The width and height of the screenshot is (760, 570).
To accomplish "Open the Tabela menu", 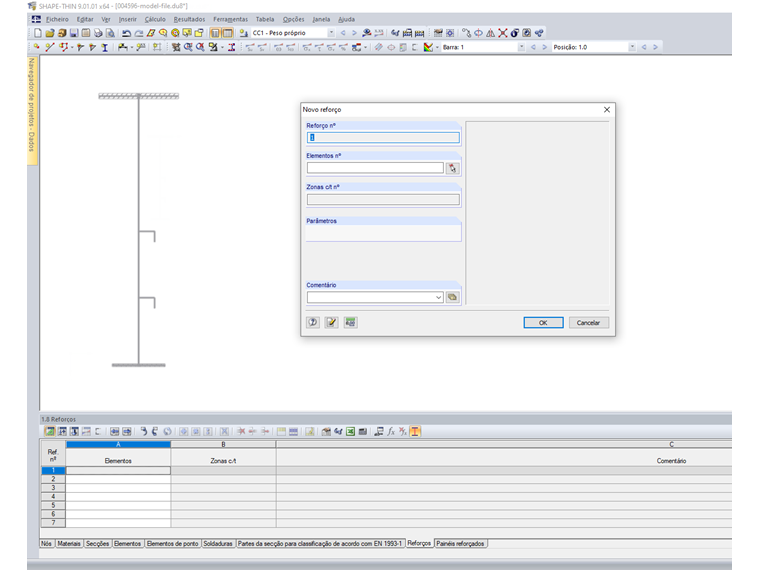I will (x=265, y=19).
